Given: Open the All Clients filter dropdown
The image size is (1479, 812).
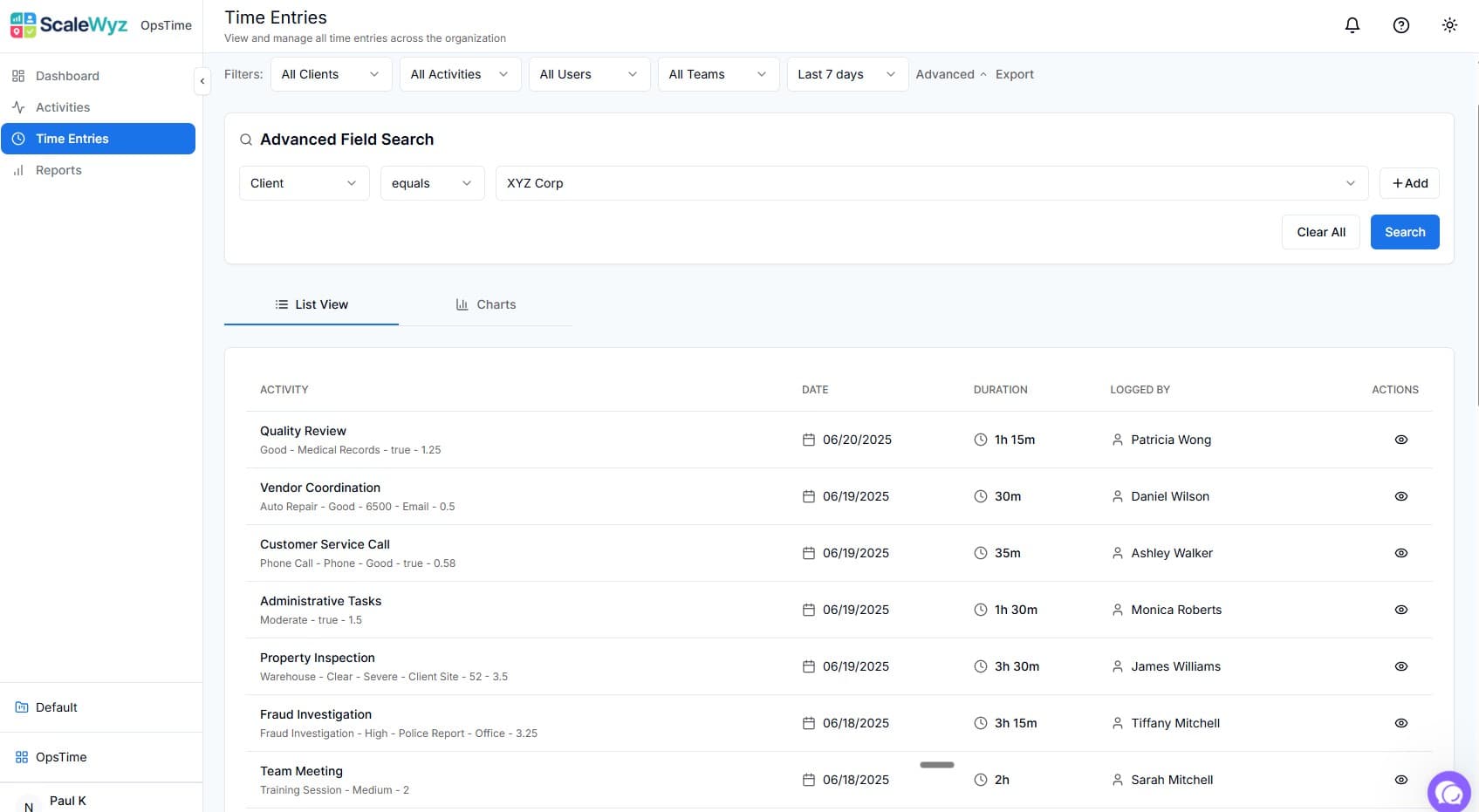Looking at the screenshot, I should (331, 74).
